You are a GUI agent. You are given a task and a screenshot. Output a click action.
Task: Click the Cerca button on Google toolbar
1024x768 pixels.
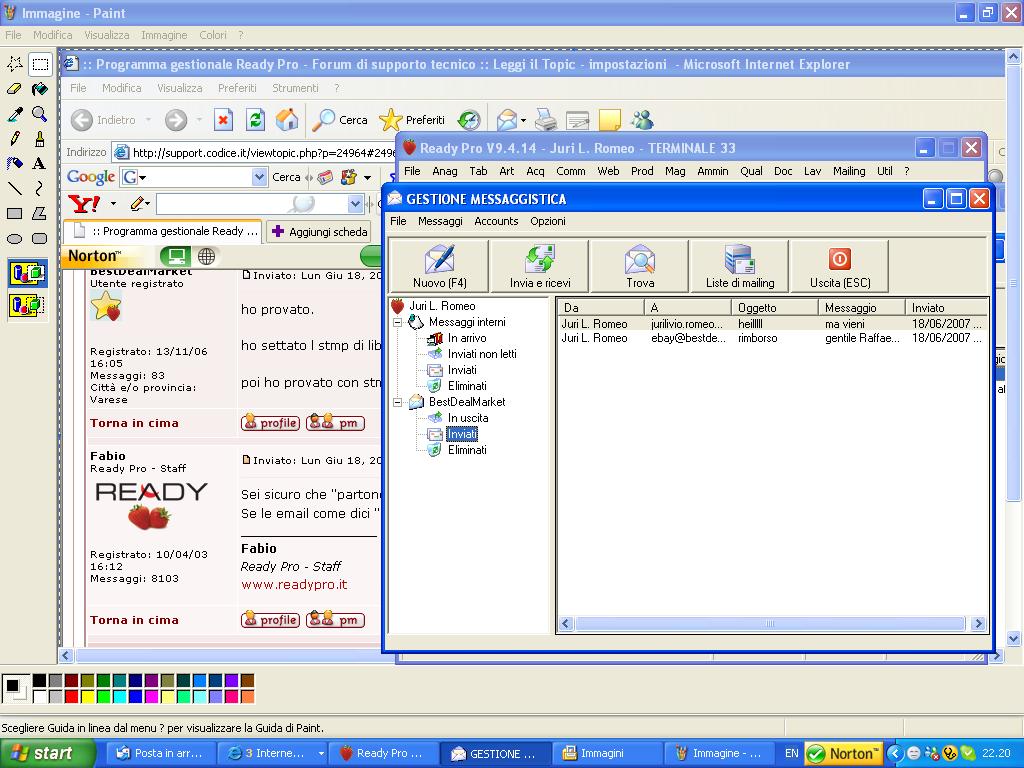click(x=286, y=177)
